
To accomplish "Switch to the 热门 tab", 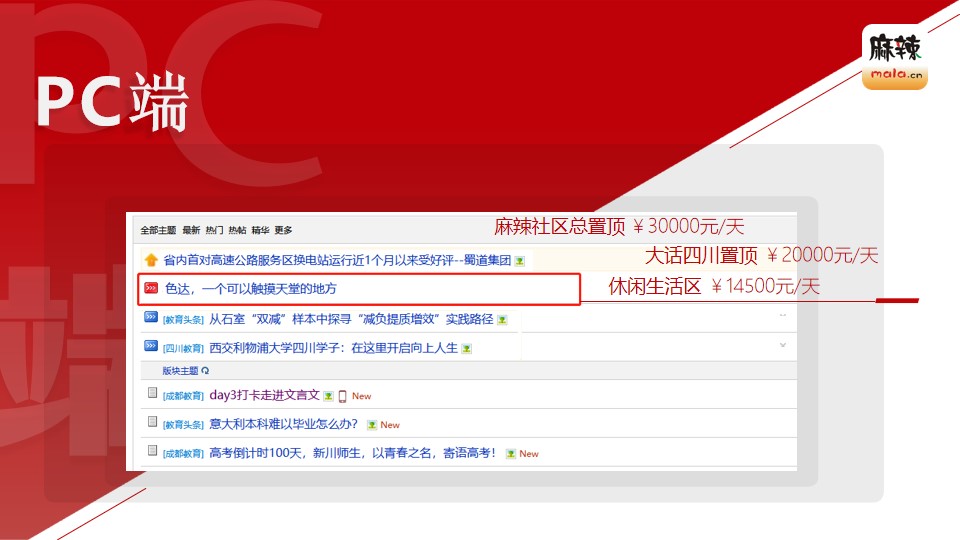I will coord(214,230).
